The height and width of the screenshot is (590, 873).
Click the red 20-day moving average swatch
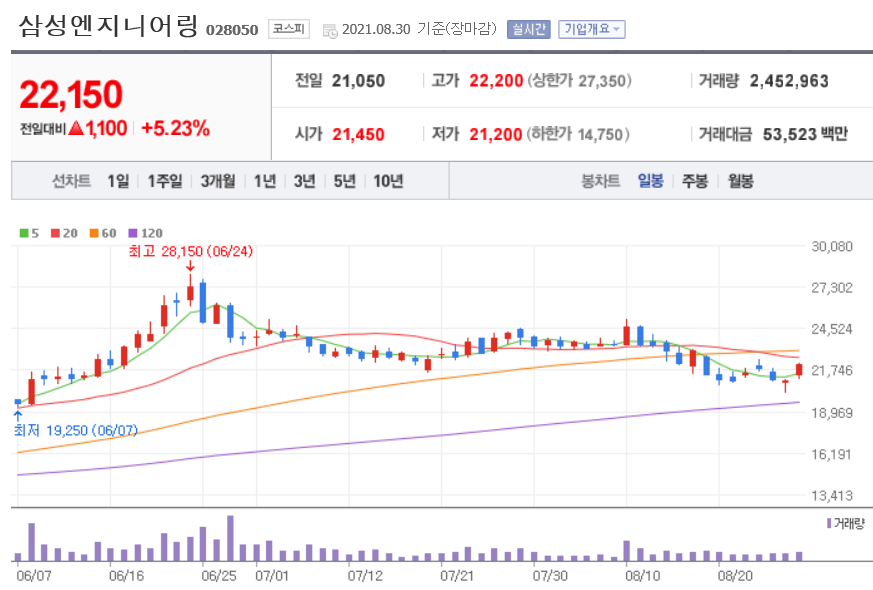(55, 233)
